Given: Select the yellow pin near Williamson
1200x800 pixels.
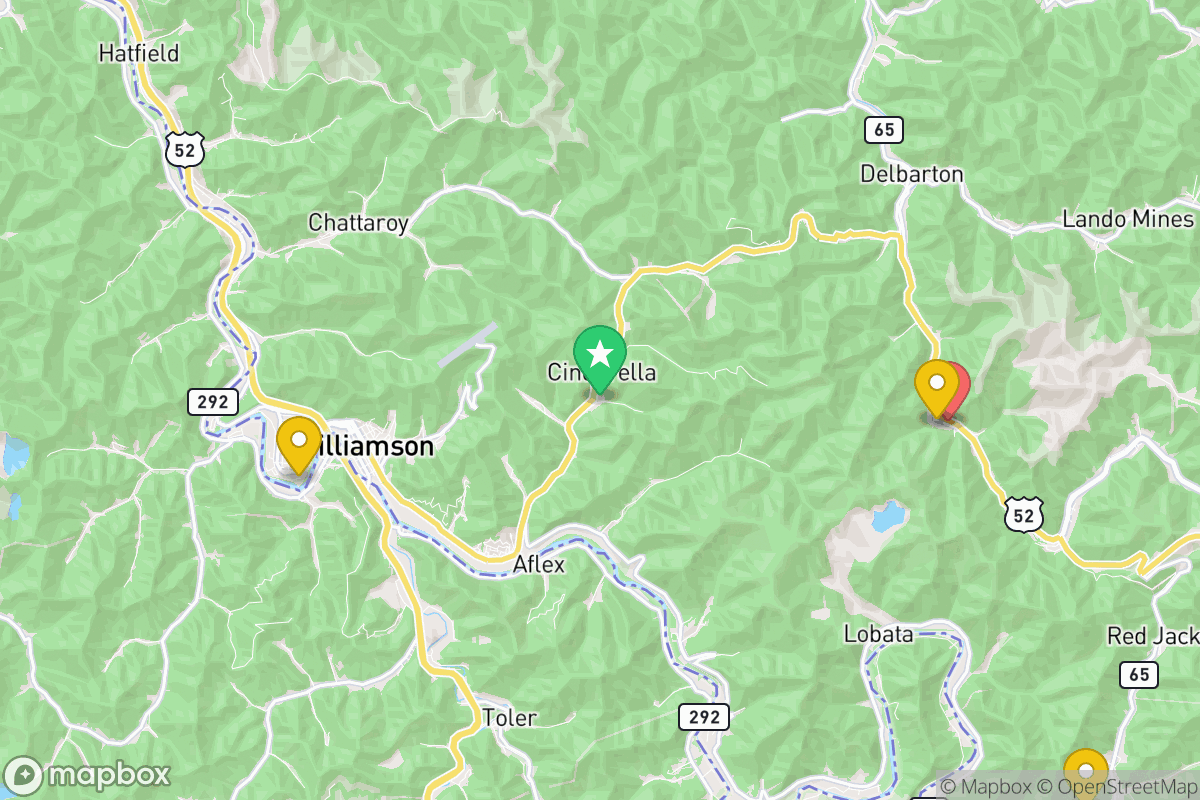Looking at the screenshot, I should pos(298,444).
